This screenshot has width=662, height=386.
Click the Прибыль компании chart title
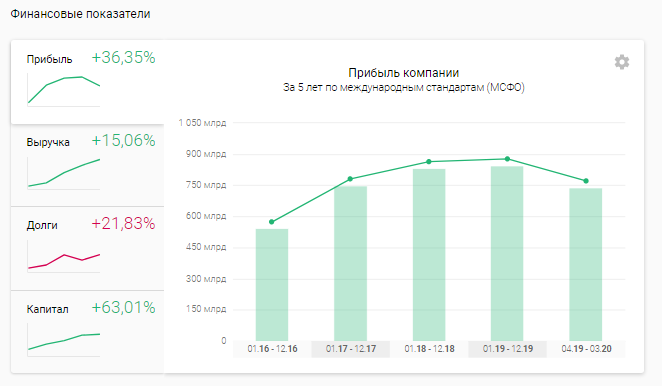click(x=404, y=73)
